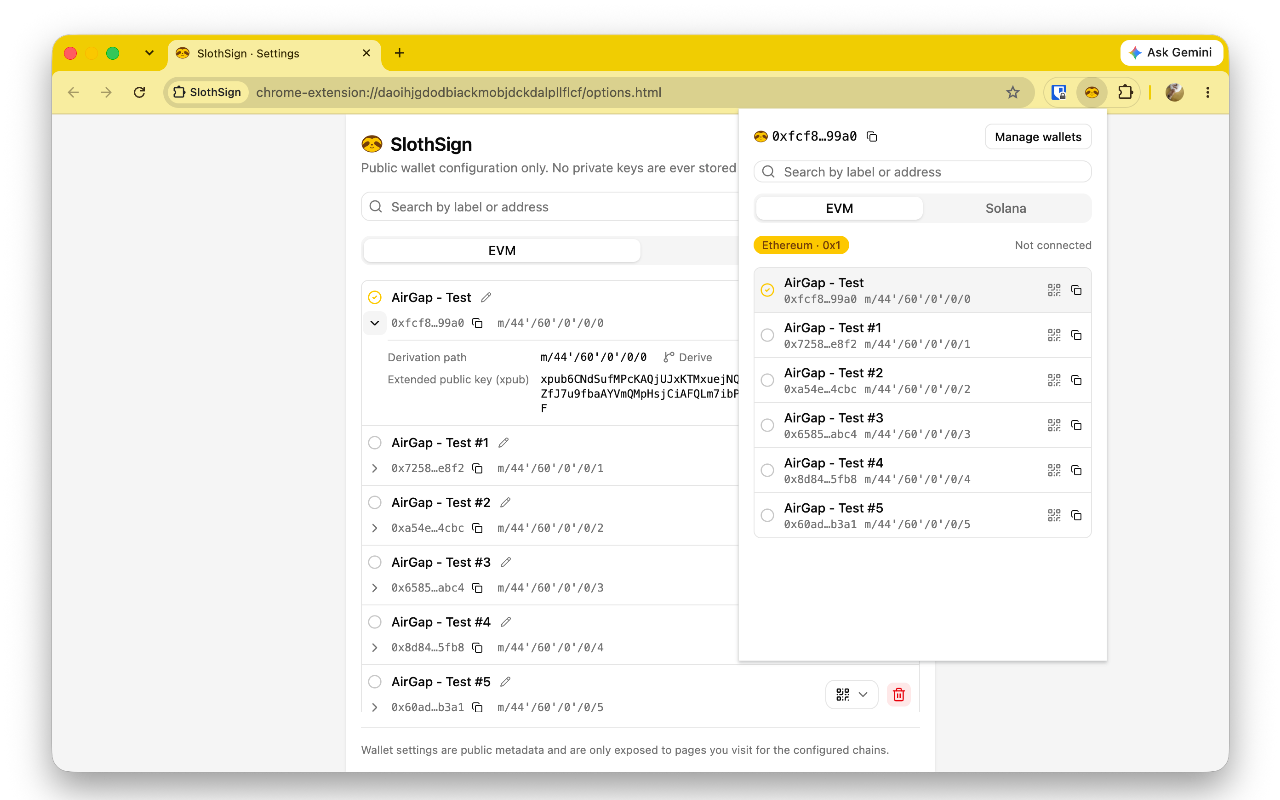Bookmark this page with the star icon
Screen dimensions: 1280x800
pos(1013,92)
